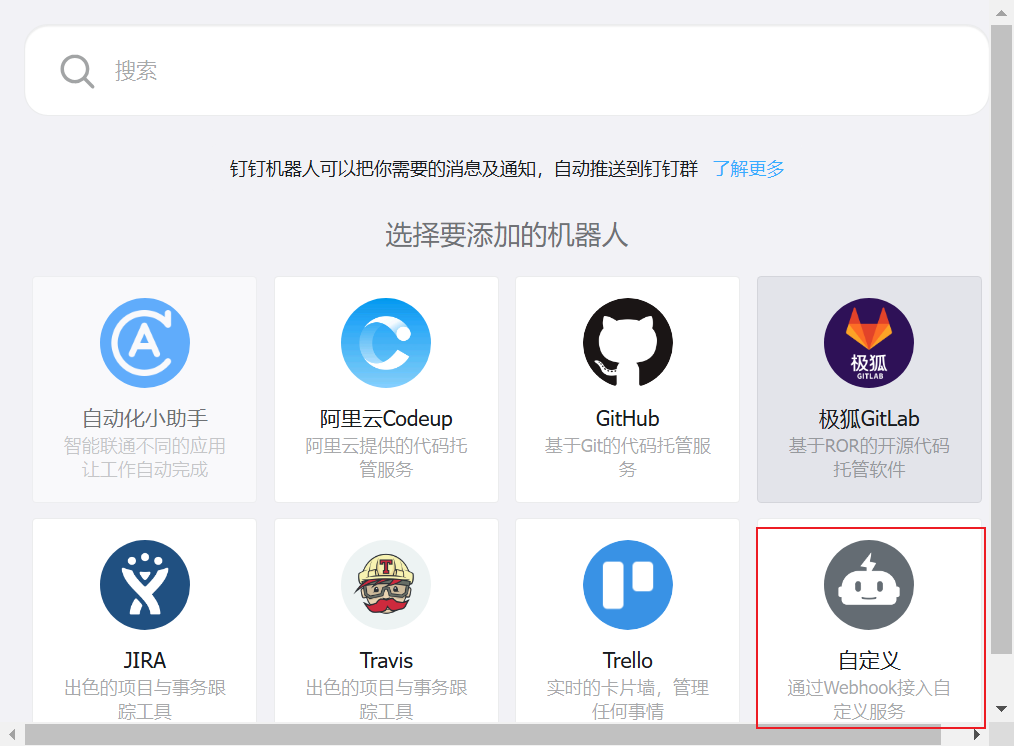Click the GitHub title text
Screen dimensions: 1014x746
click(x=627, y=418)
